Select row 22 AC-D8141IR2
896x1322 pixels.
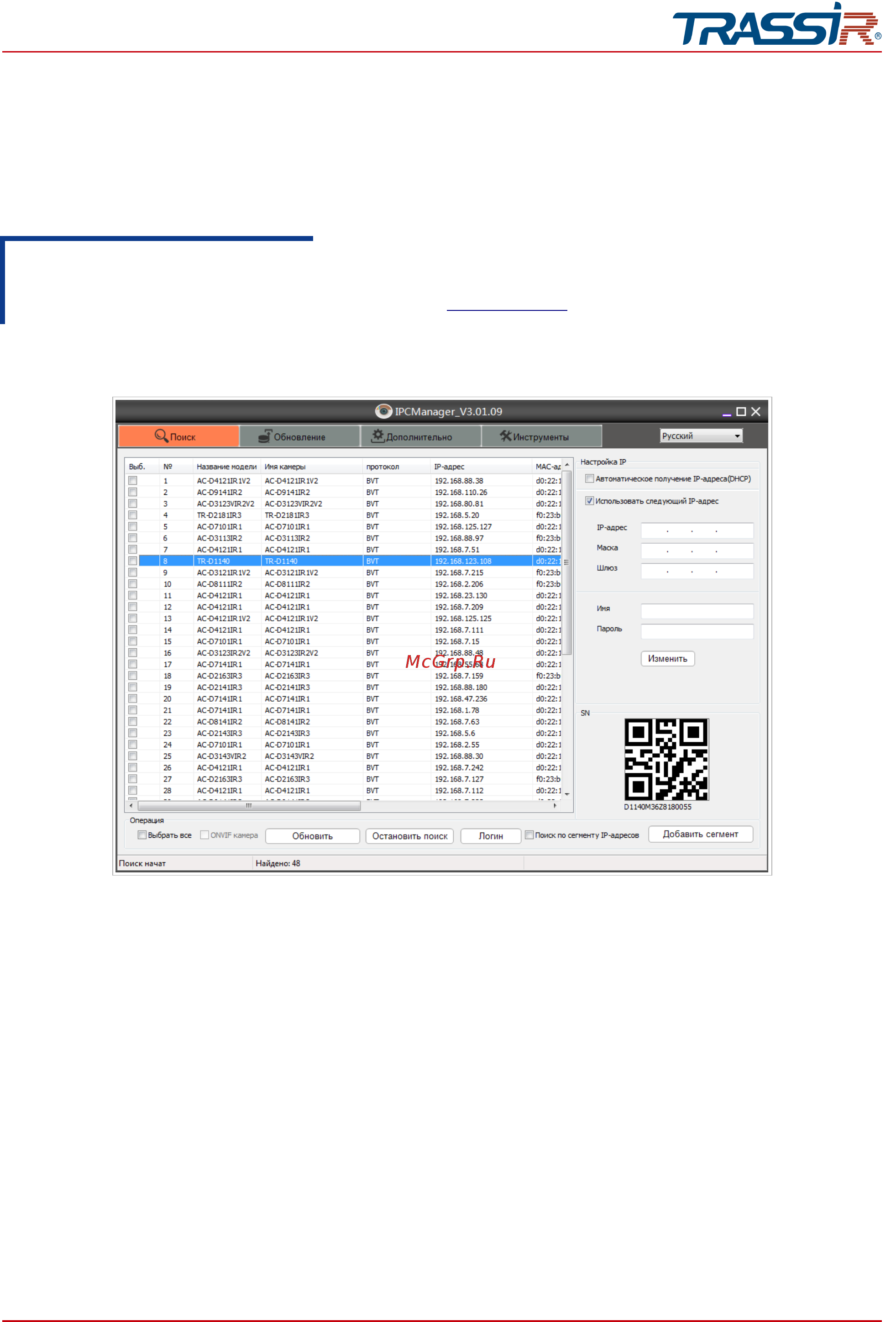(343, 722)
